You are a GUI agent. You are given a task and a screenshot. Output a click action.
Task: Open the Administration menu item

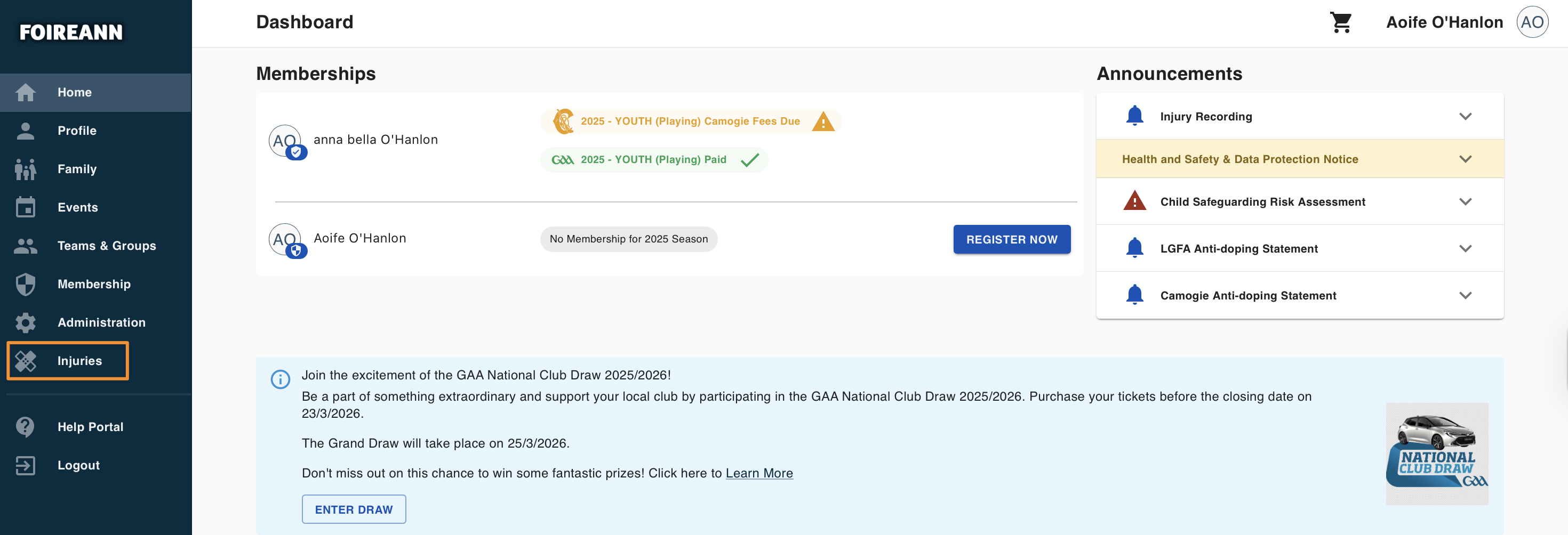click(x=95, y=322)
